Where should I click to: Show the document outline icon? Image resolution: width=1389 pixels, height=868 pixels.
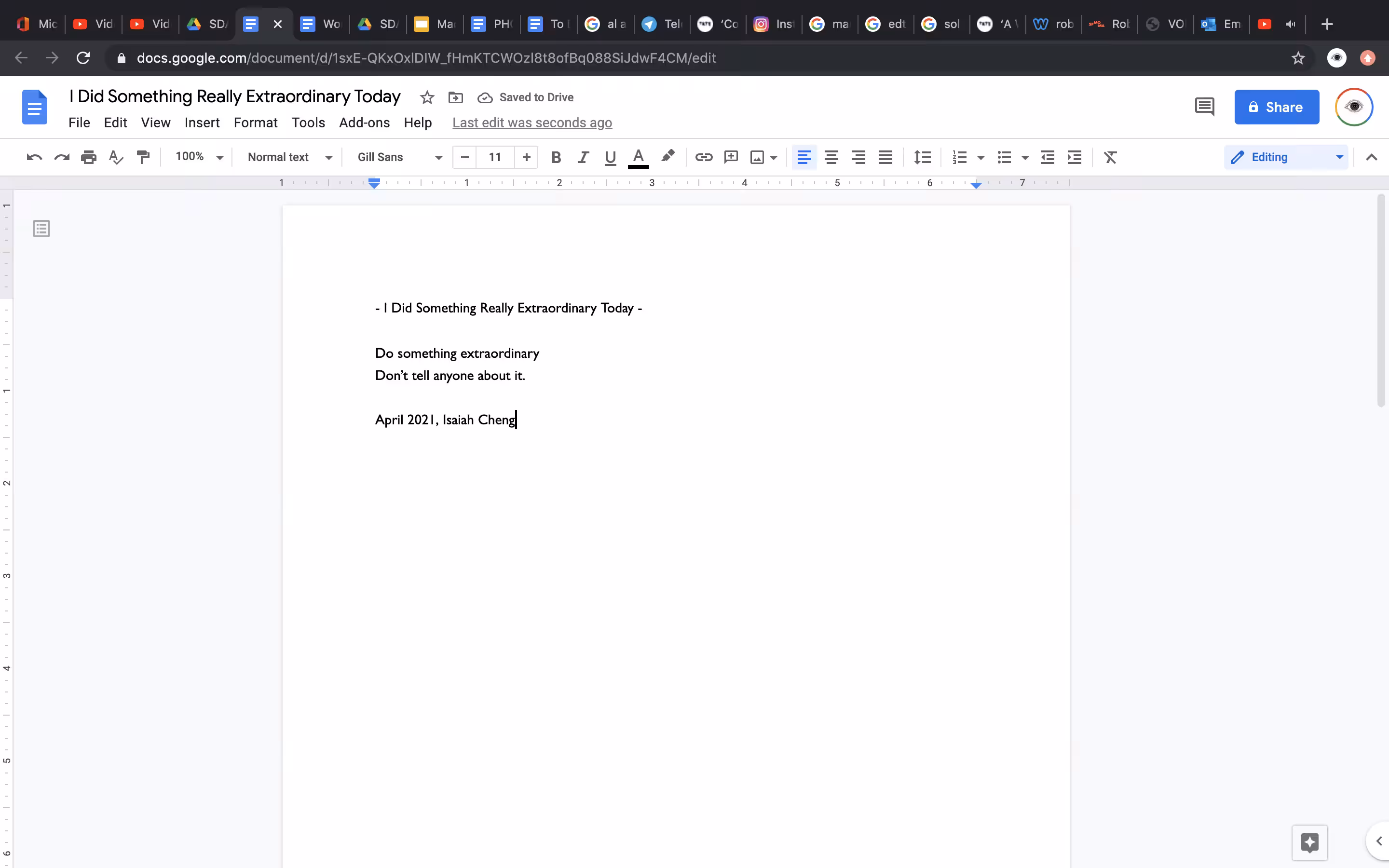point(41,229)
